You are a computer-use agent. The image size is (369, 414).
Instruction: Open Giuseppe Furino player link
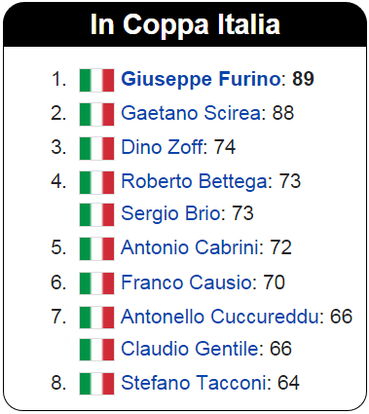click(201, 80)
